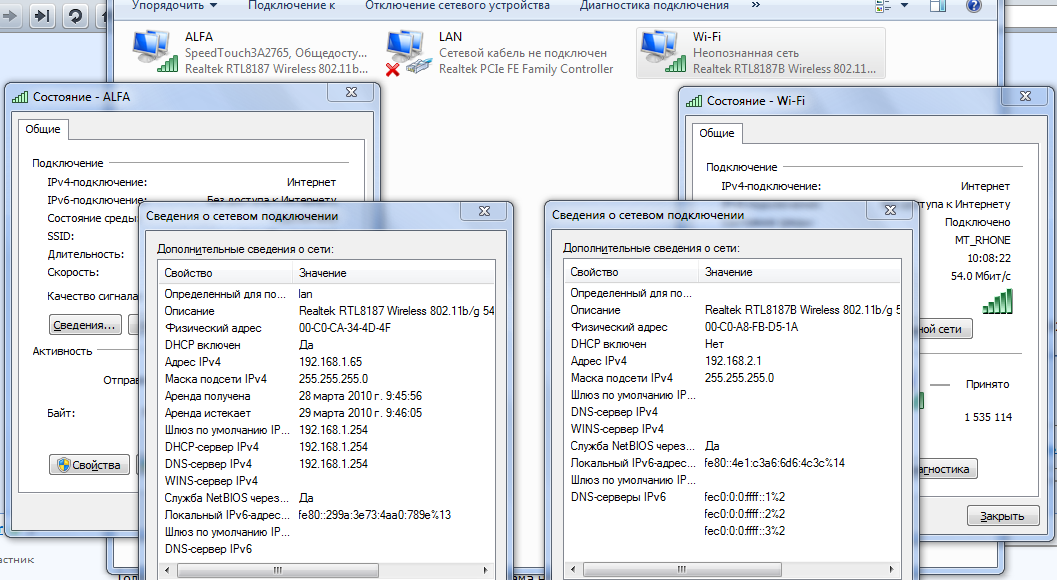
Task: Click left scroll arrow in right details dialog
Action: click(573, 569)
